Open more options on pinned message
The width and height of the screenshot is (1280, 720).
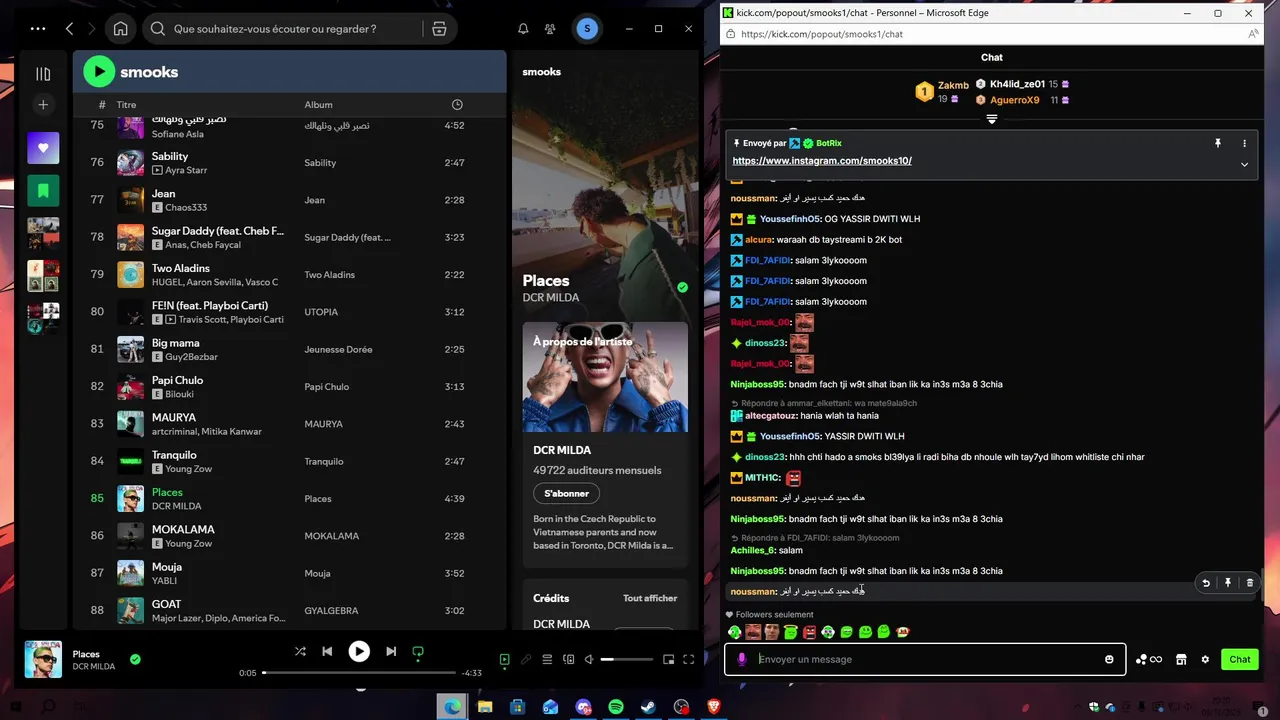[1244, 143]
